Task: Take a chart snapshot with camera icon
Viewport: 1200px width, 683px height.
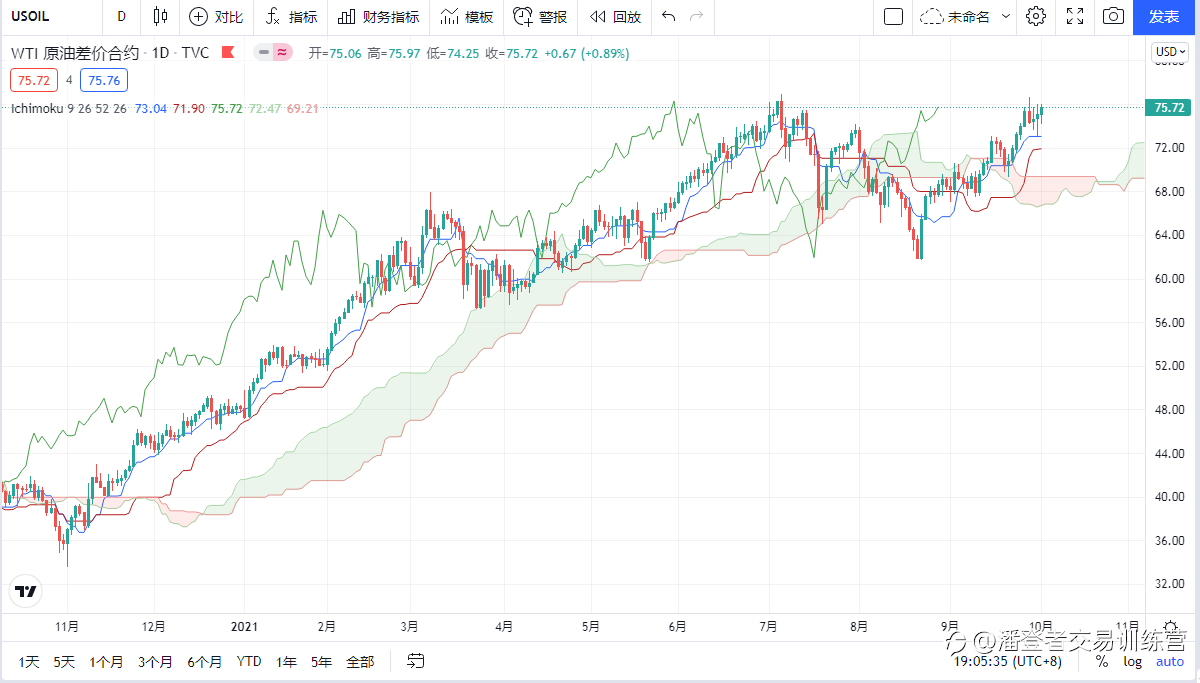Action: click(1113, 16)
